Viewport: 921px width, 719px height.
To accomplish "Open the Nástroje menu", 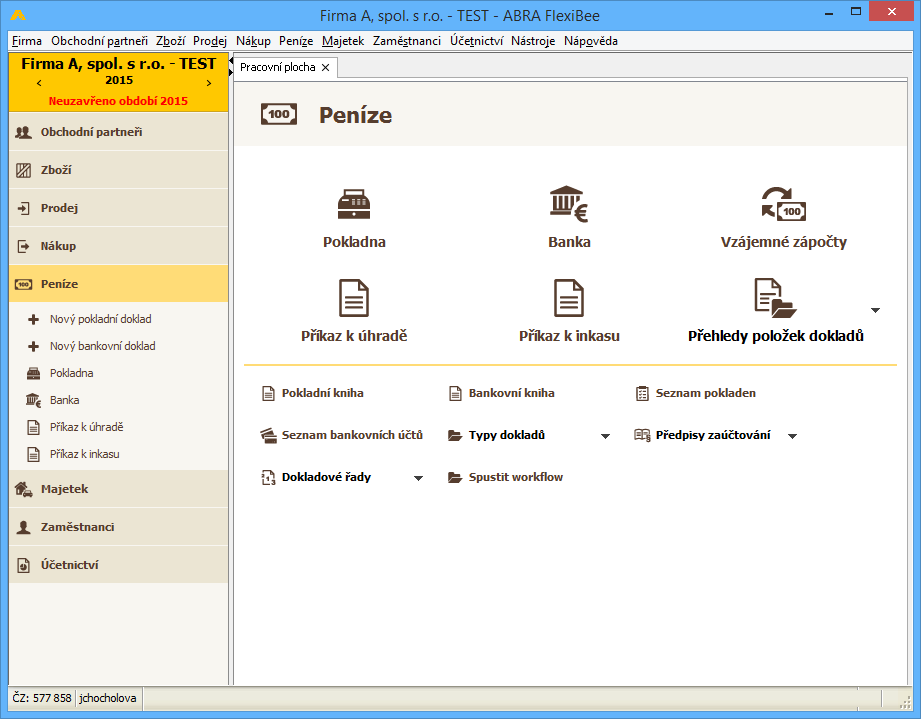I will click(533, 41).
